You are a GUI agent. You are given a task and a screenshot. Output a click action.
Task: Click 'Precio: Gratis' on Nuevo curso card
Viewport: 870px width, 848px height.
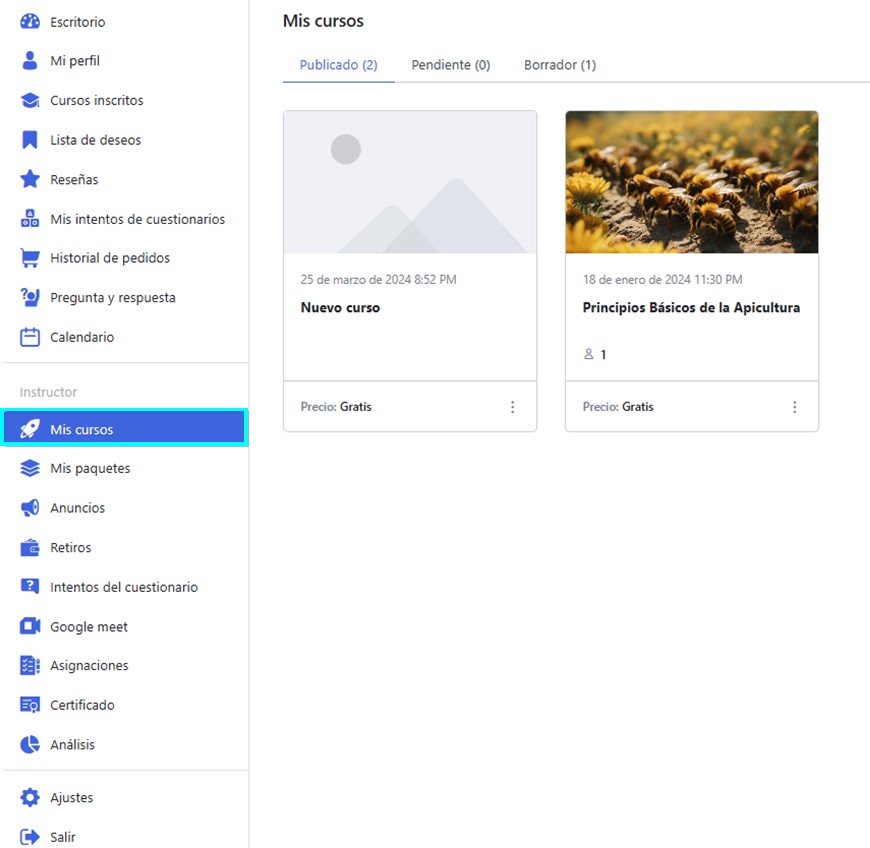[x=336, y=407]
